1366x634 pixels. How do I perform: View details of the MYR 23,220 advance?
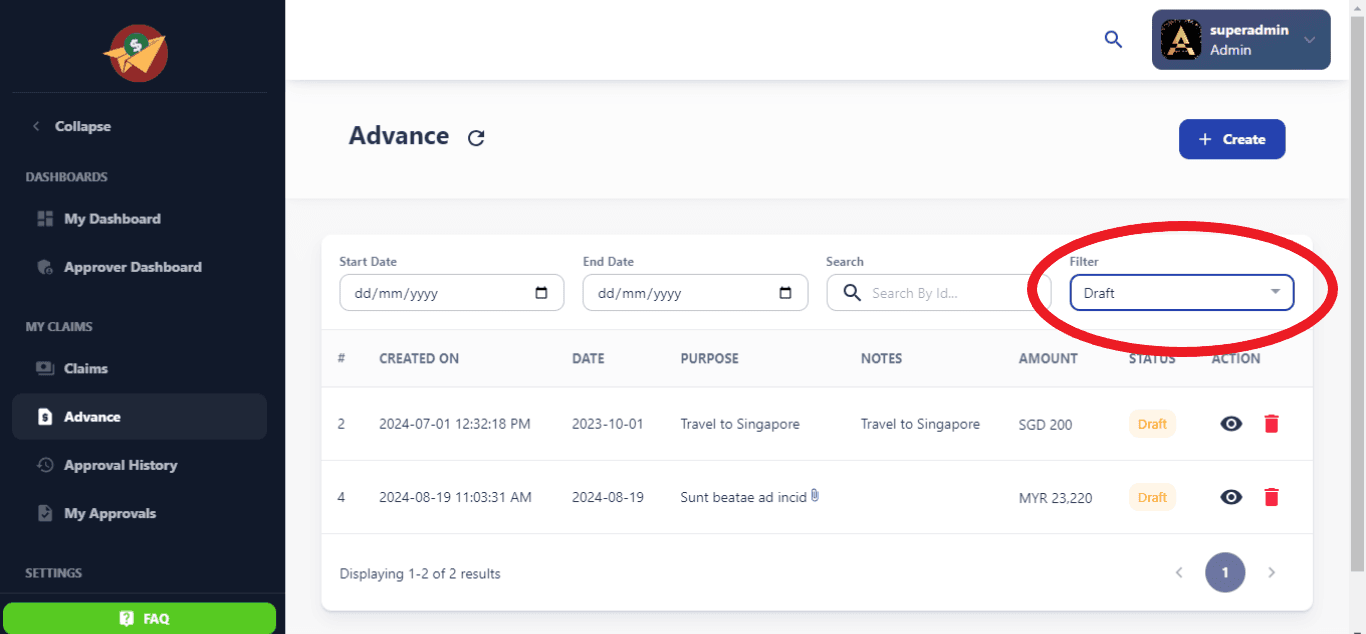[1231, 497]
